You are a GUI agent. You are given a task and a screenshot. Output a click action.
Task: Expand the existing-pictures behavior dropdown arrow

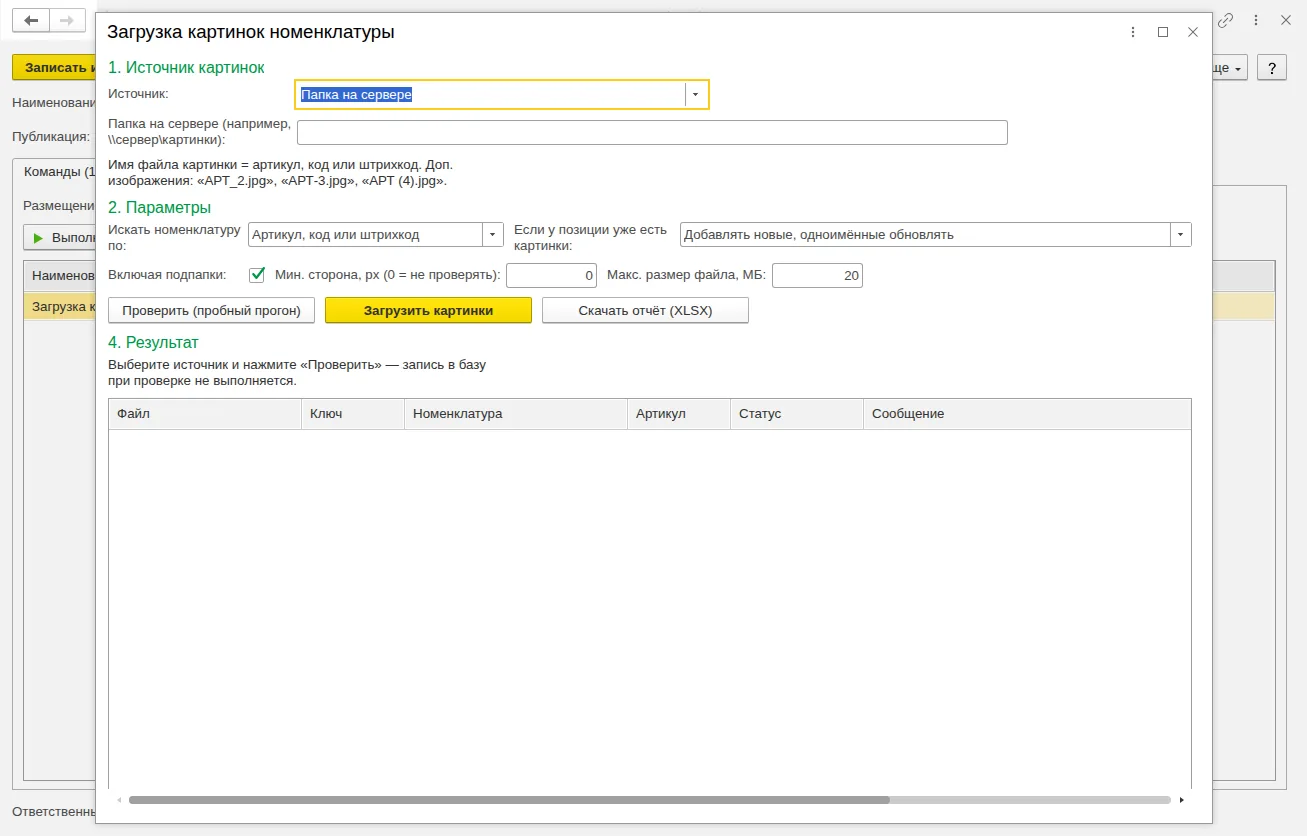coord(1181,235)
